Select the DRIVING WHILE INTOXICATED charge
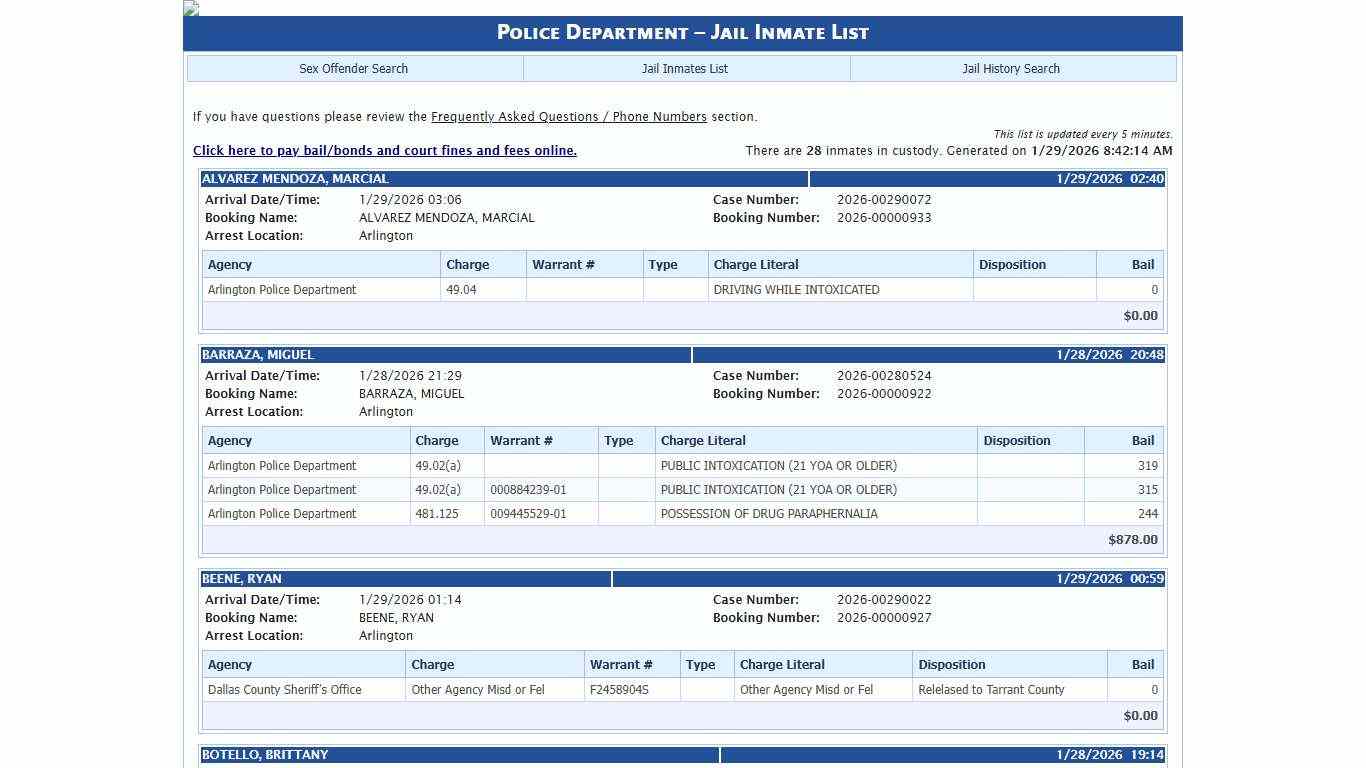 point(796,290)
